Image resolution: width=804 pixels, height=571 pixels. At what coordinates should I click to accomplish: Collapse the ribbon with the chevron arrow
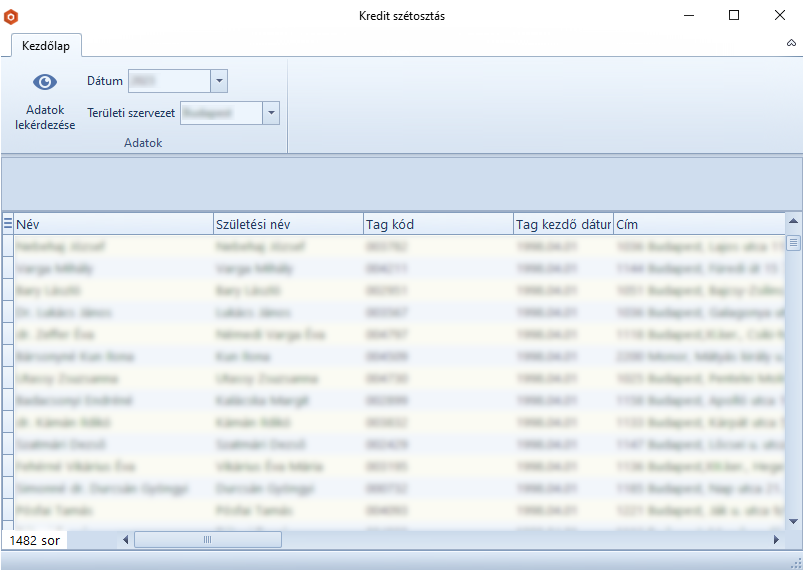click(791, 44)
